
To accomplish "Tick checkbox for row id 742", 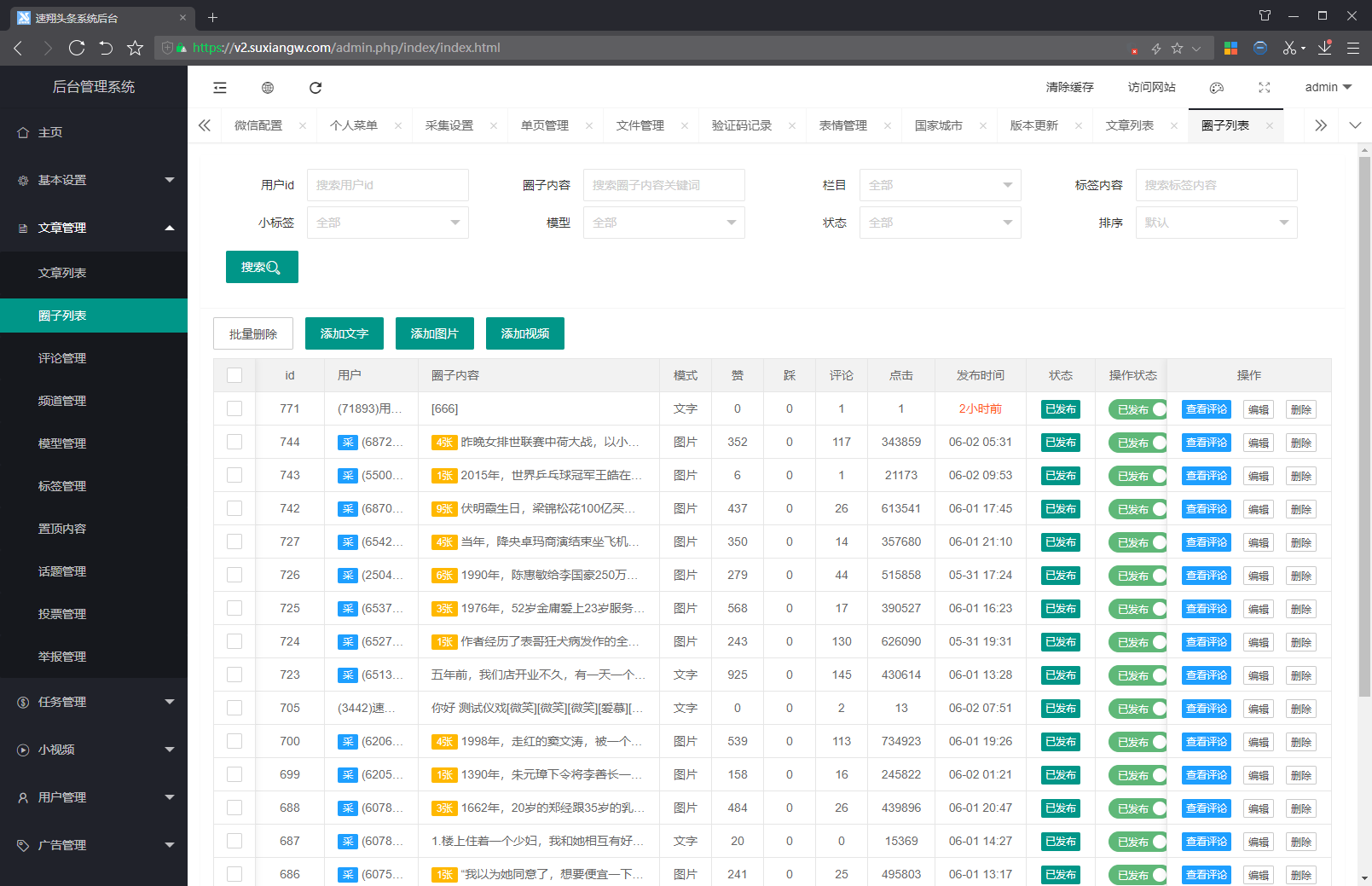I will (234, 508).
